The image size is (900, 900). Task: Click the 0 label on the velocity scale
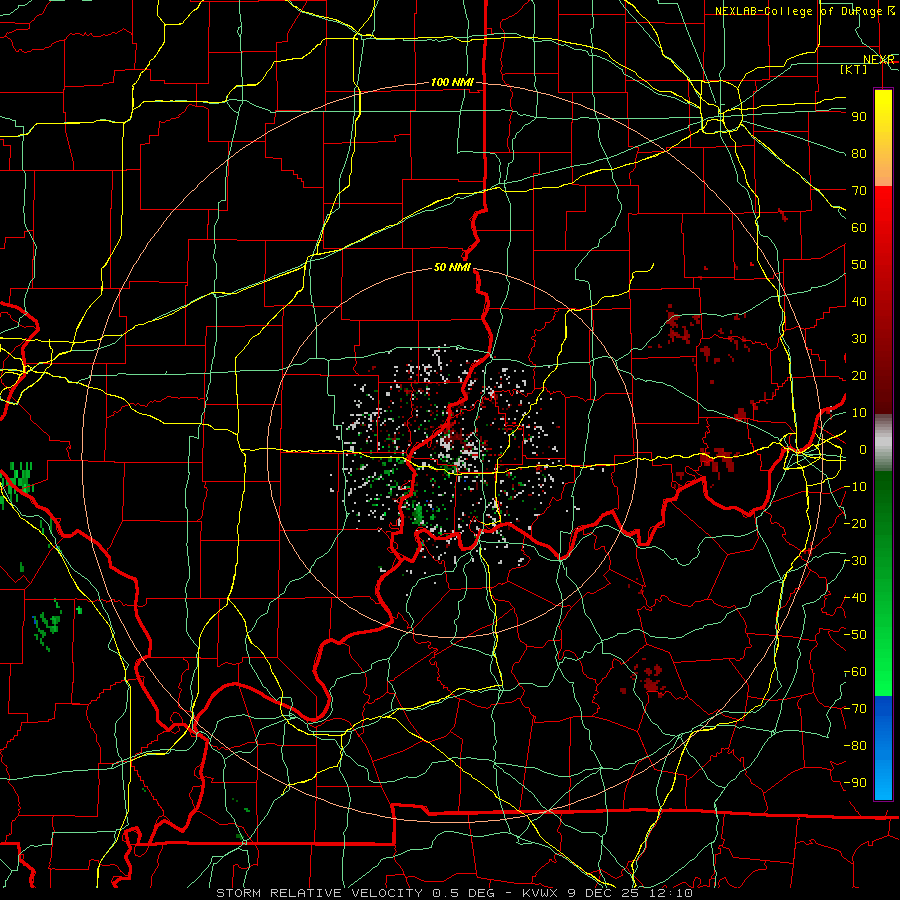[x=863, y=449]
